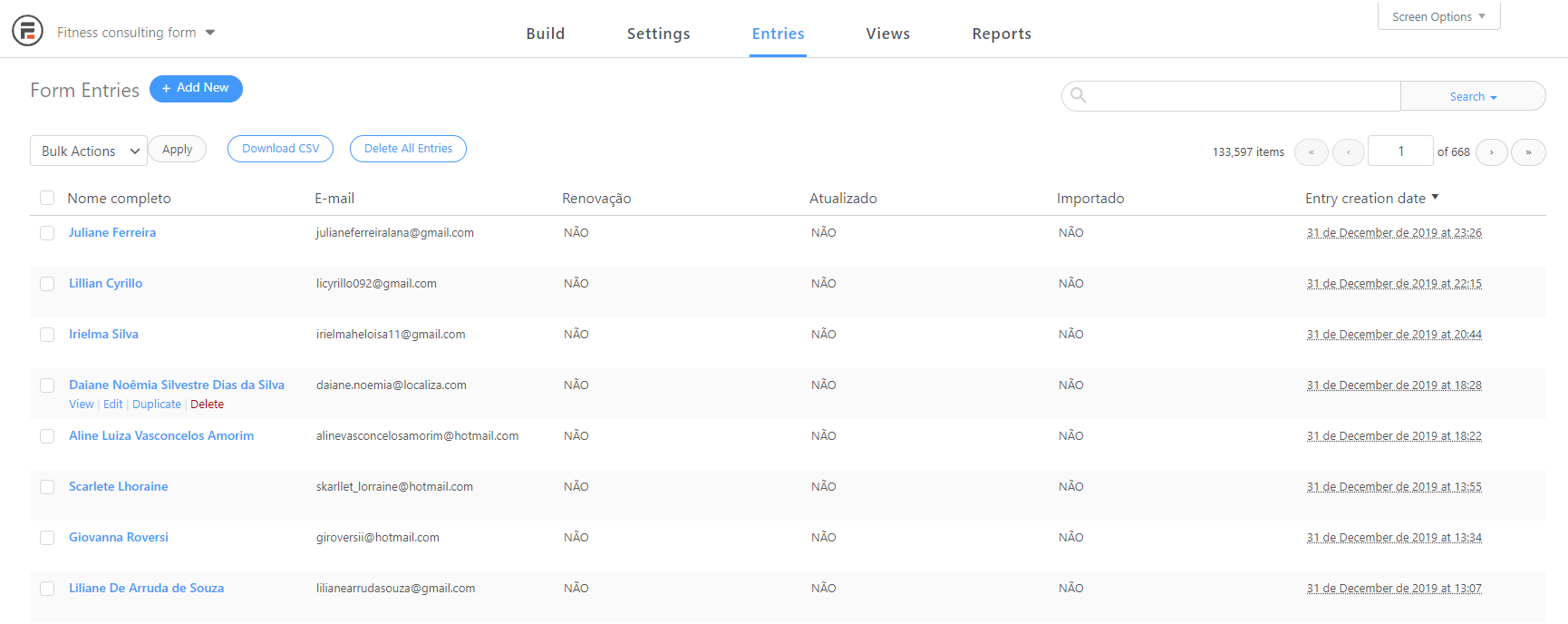This screenshot has height=624, width=1568.
Task: Click the Delete All Entries button
Action: tap(408, 149)
